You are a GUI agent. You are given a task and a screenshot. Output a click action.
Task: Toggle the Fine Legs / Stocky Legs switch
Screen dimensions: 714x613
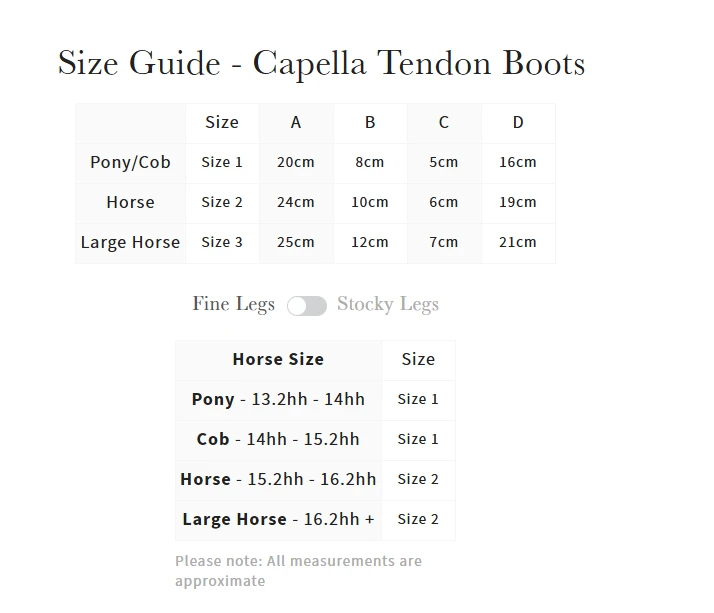[307, 306]
